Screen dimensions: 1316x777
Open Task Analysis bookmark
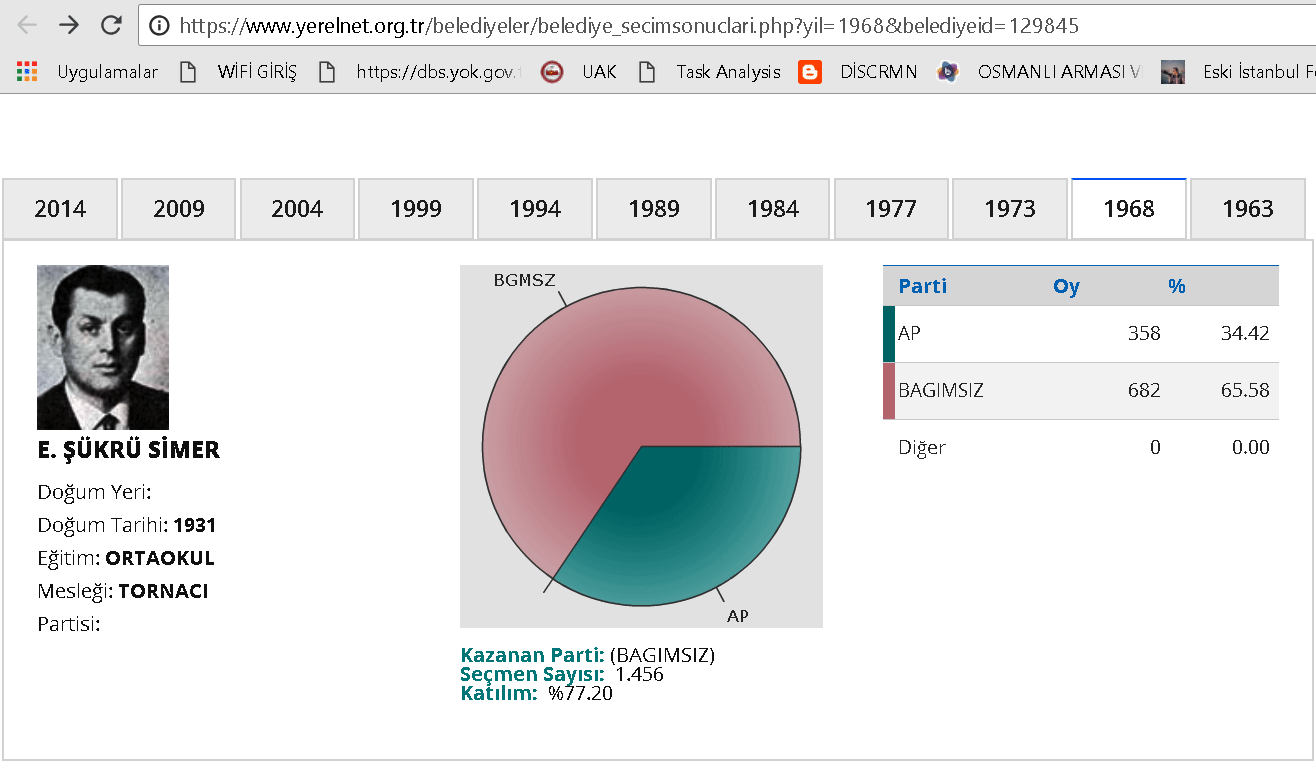(x=710, y=72)
